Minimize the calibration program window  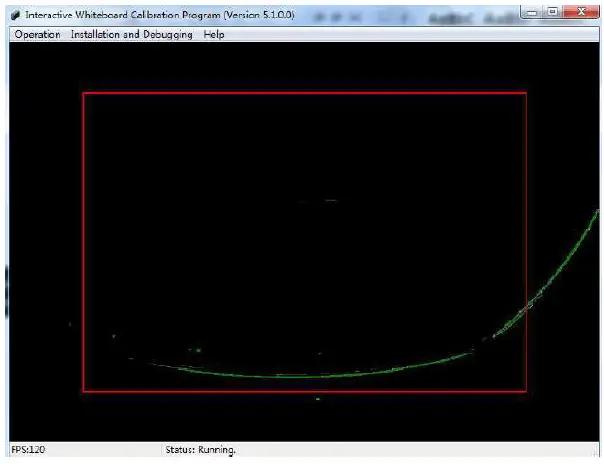tap(532, 12)
